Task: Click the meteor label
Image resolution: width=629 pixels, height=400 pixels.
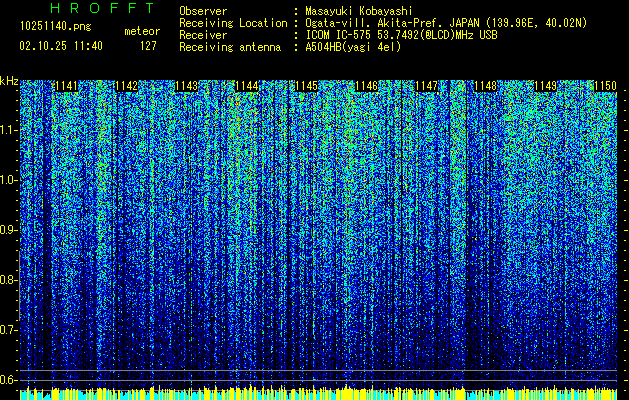Action: [x=142, y=31]
